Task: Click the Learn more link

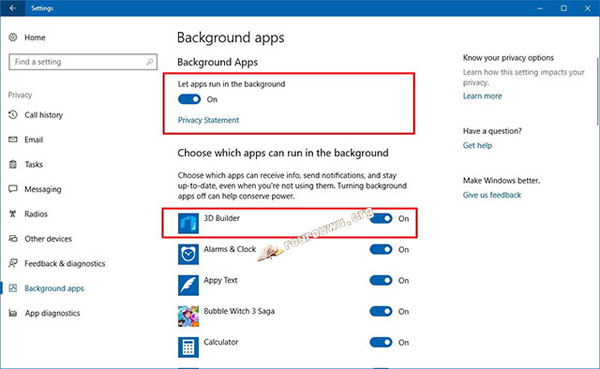Action: (x=482, y=96)
